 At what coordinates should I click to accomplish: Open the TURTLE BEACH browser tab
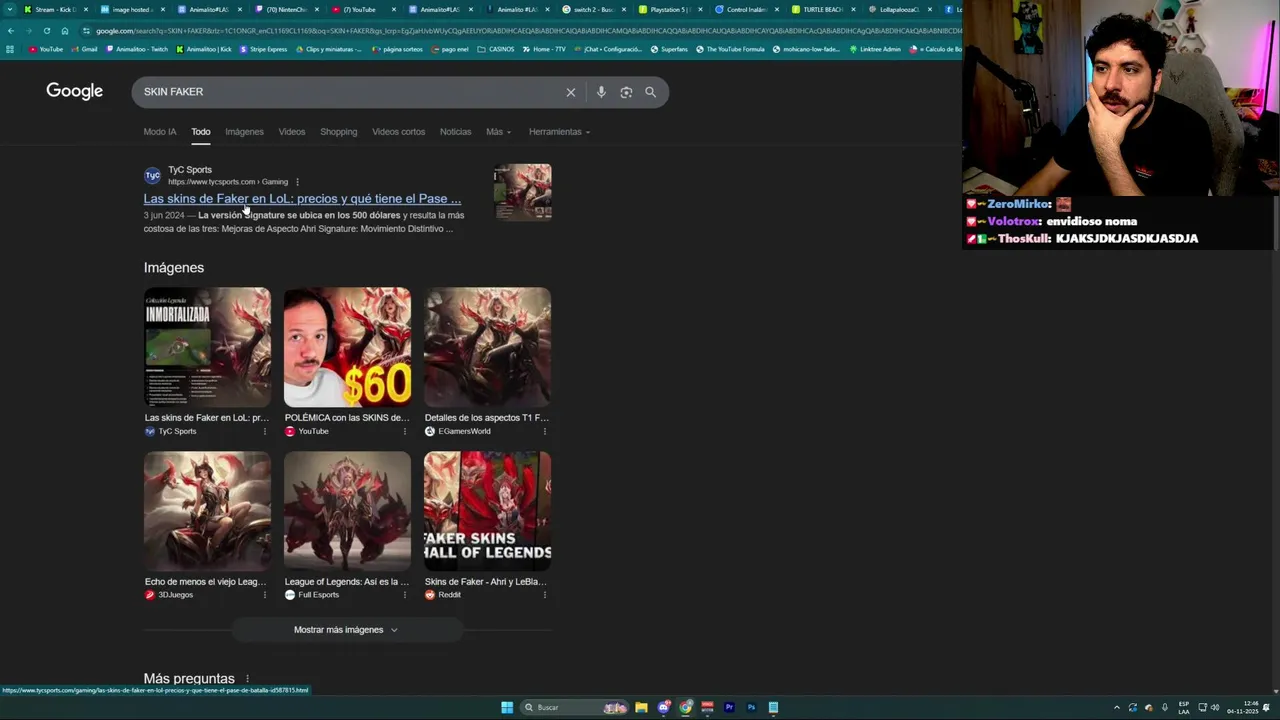click(823, 9)
